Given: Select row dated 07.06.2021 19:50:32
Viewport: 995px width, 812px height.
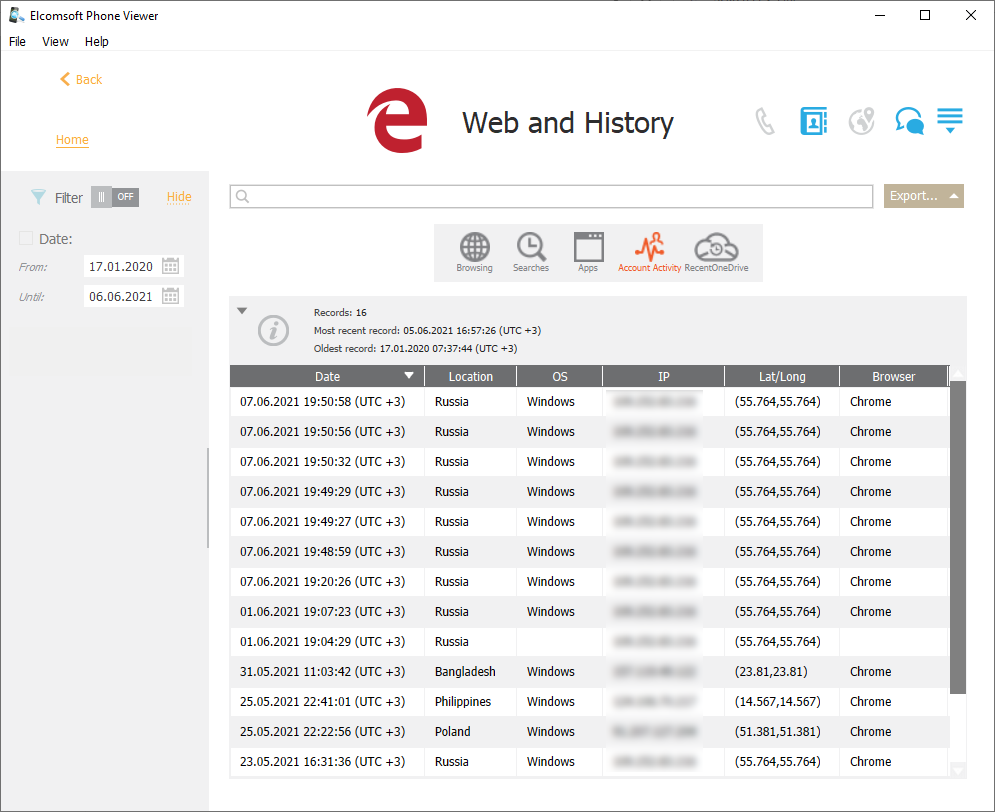Looking at the screenshot, I should [589, 461].
